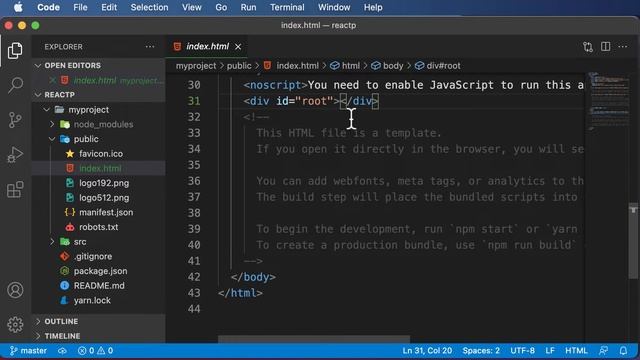Image resolution: width=640 pixels, height=360 pixels.
Task: Open editor more actions ellipsis
Action: (x=623, y=47)
